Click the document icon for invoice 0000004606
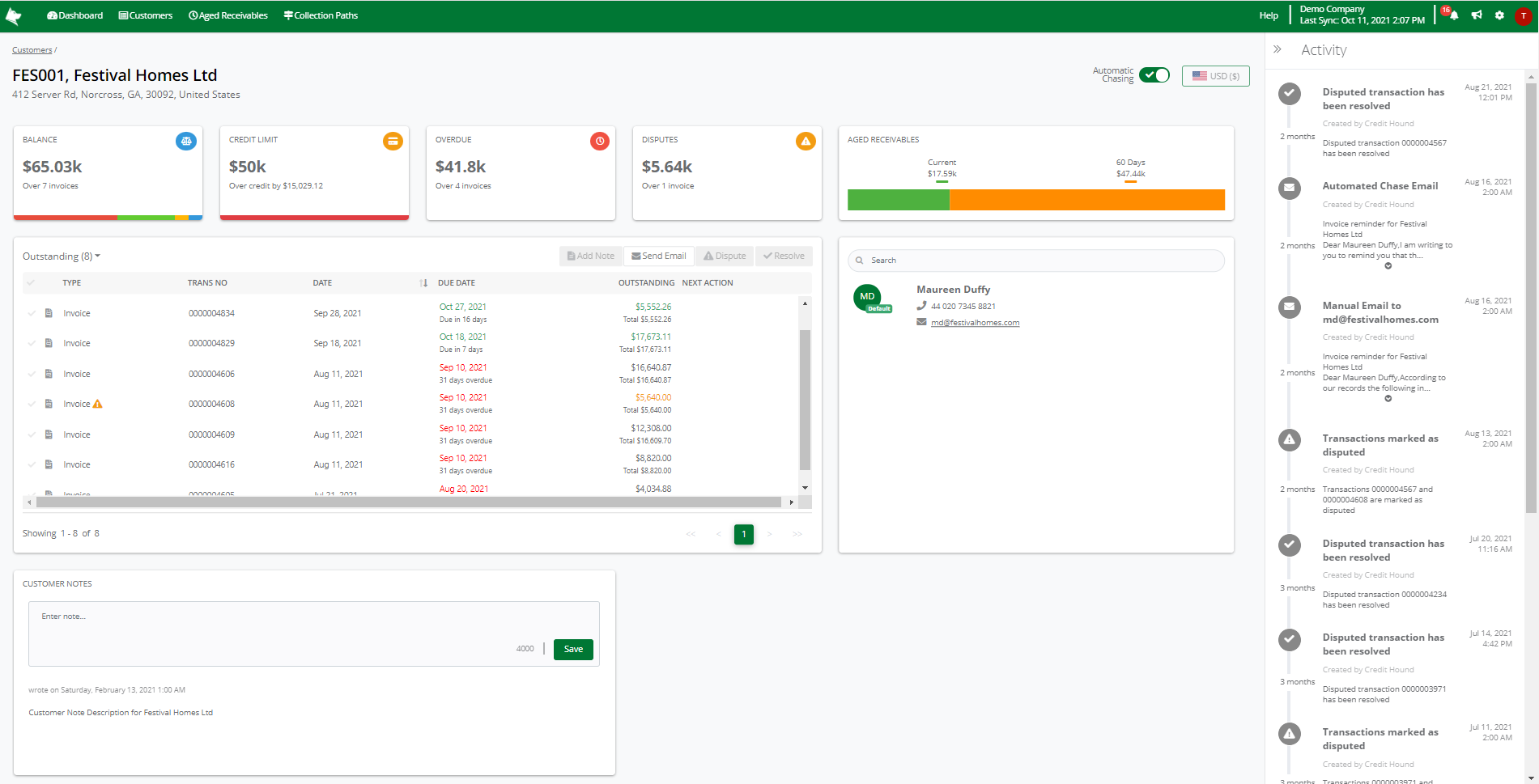Viewport: 1539px width, 784px height. 49,374
